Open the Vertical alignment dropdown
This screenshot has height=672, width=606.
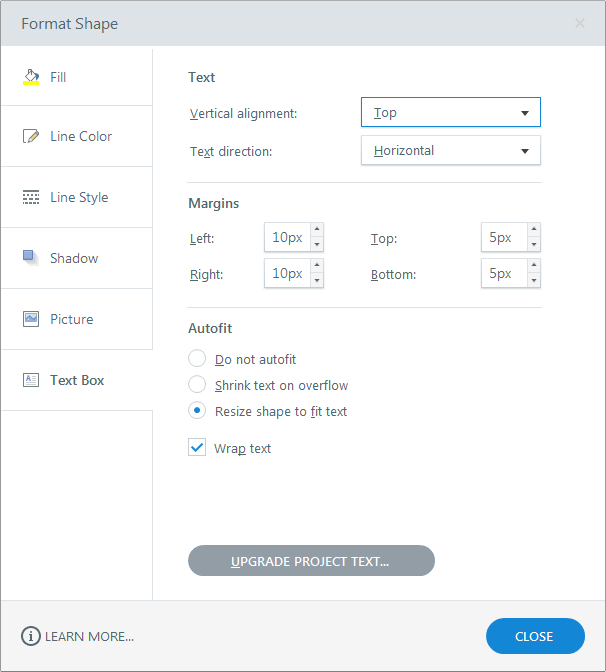(x=450, y=113)
